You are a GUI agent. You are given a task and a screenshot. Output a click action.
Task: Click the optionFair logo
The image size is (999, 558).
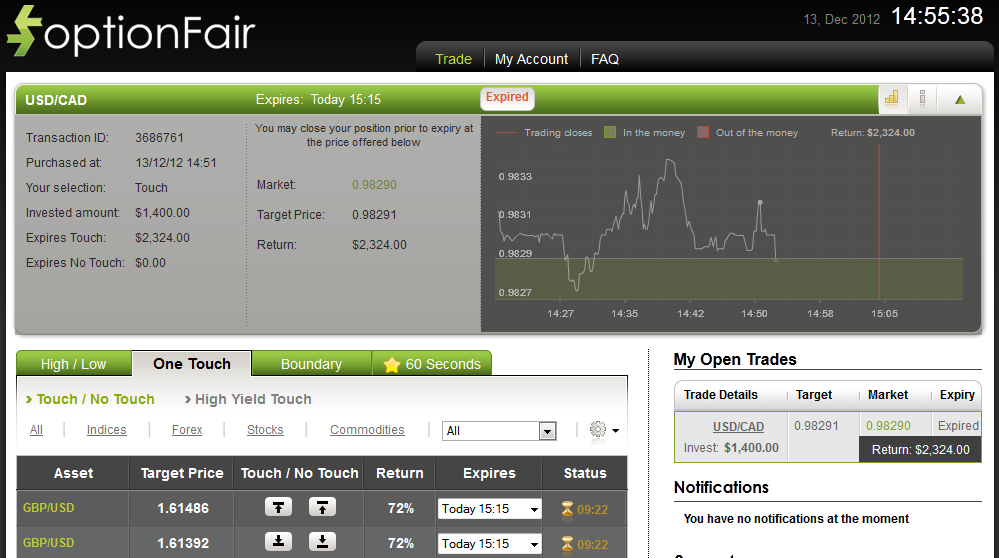(131, 32)
